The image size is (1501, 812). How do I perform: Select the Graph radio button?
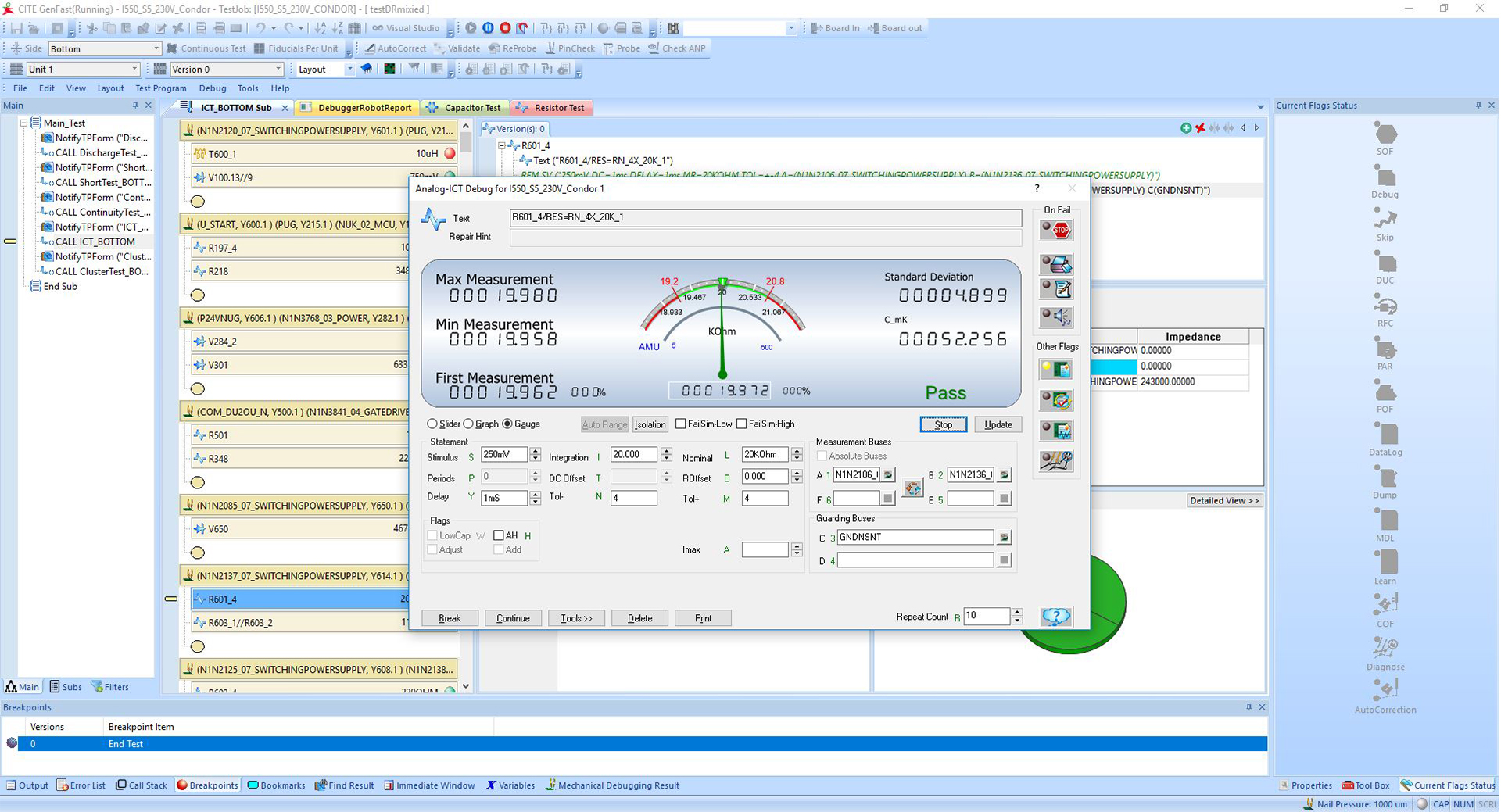tap(468, 424)
